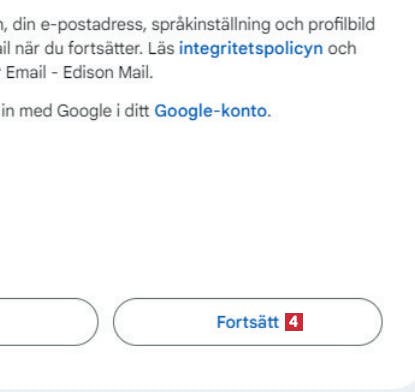Image resolution: width=415 pixels, height=392 pixels.
Task: Open the Google-konto link
Action: 213,111
